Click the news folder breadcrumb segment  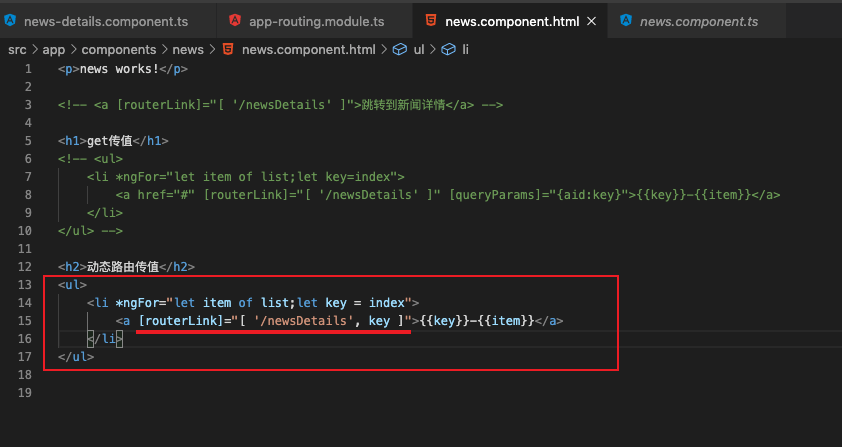coord(188,50)
